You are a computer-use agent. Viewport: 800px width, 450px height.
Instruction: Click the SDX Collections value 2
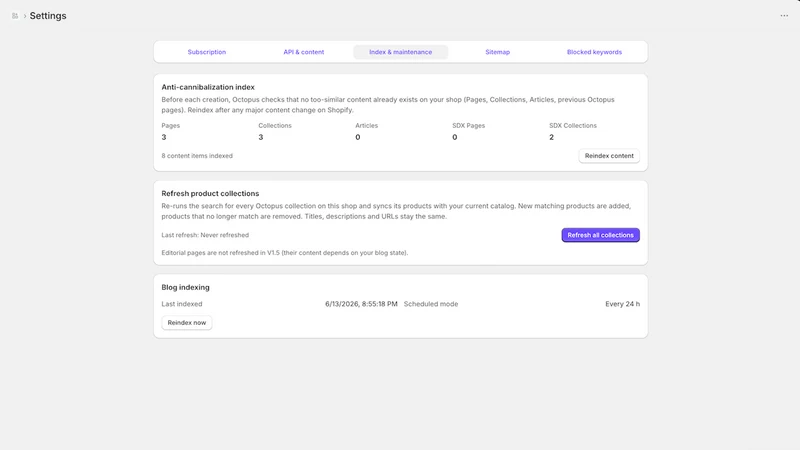pyautogui.click(x=552, y=137)
